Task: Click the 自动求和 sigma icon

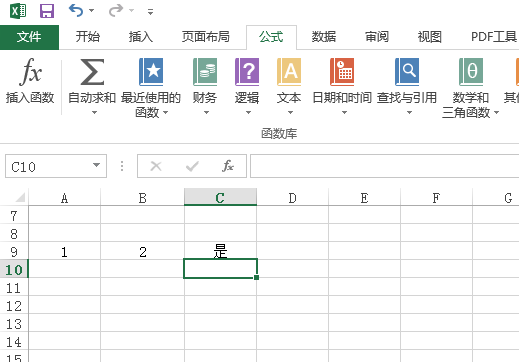Action: (x=92, y=72)
